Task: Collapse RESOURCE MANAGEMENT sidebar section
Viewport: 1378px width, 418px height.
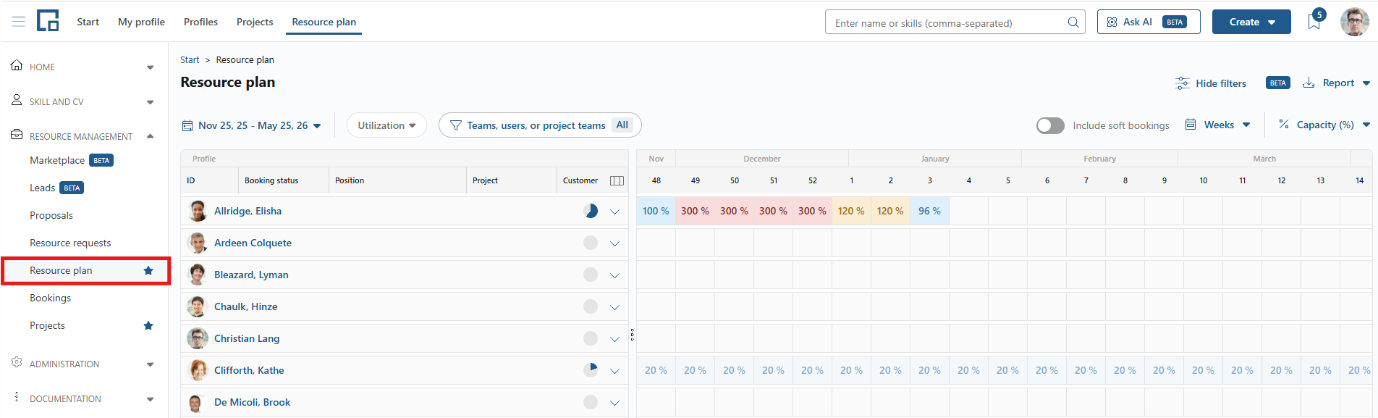Action: pyautogui.click(x=150, y=136)
